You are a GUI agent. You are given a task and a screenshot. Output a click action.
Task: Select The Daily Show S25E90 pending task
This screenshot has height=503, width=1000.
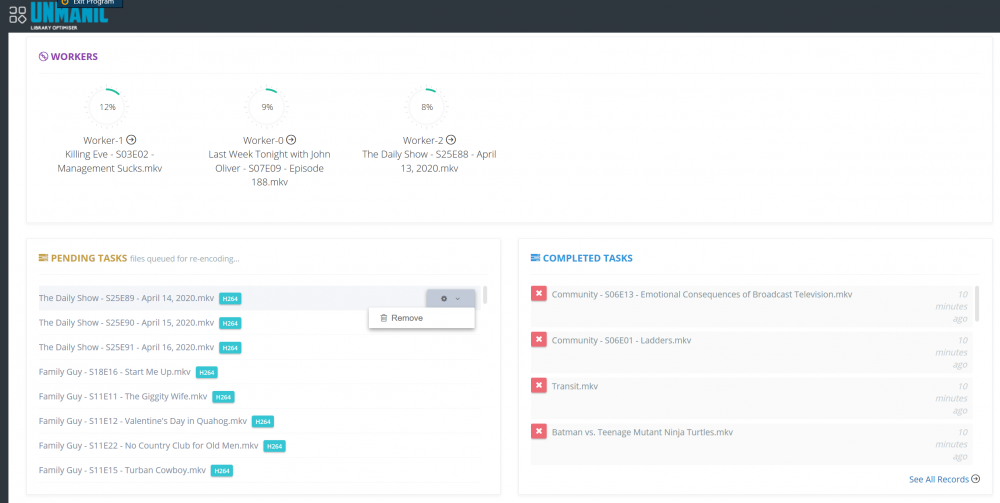[x=126, y=323]
